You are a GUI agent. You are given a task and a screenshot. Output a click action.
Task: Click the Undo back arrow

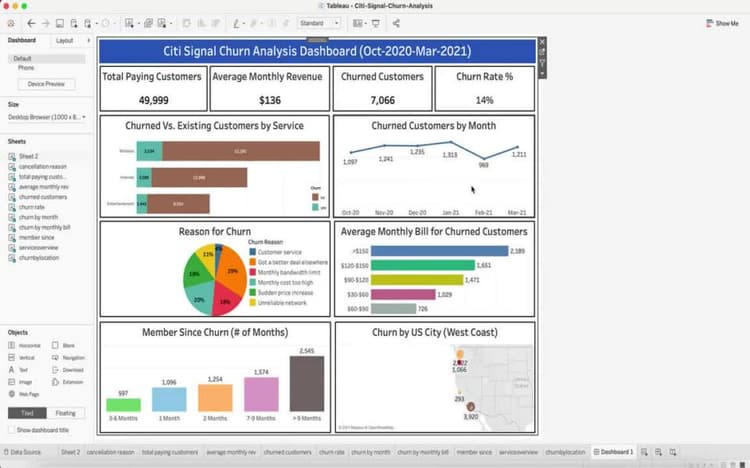pos(31,23)
